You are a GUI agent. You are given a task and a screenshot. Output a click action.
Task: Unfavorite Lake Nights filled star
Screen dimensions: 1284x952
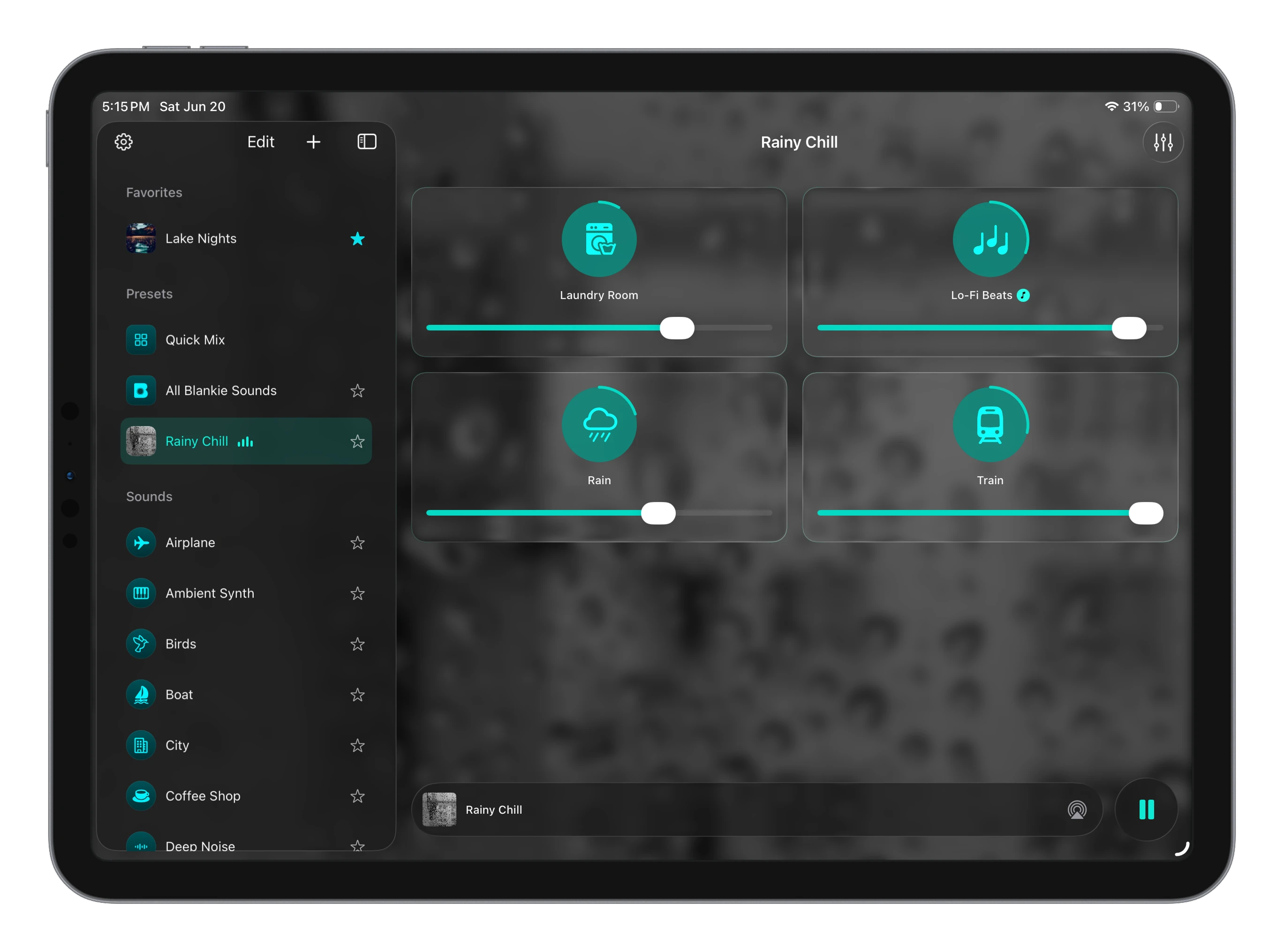[357, 239]
